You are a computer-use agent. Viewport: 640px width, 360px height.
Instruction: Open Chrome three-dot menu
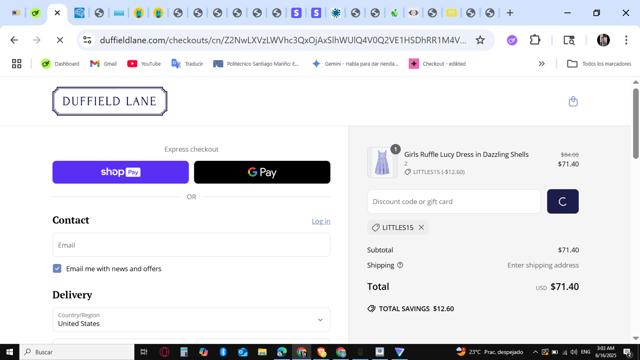tap(626, 40)
